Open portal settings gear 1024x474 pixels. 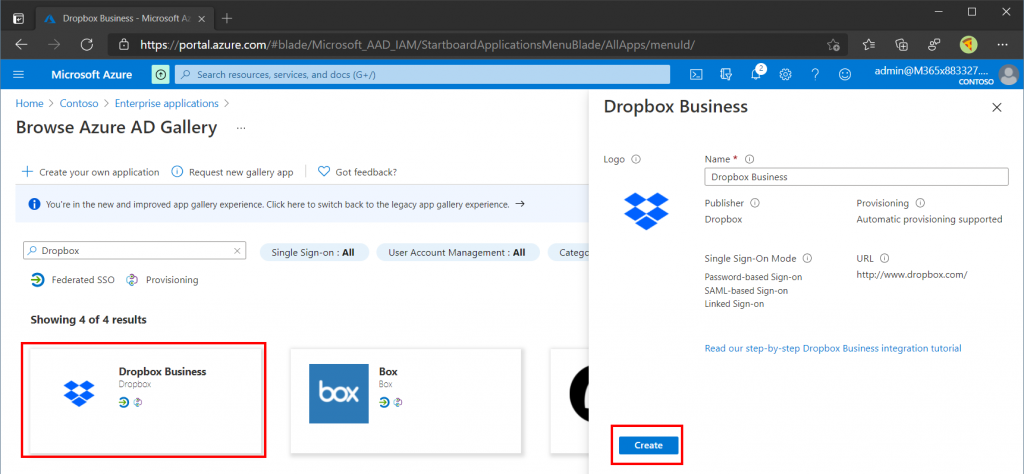786,74
